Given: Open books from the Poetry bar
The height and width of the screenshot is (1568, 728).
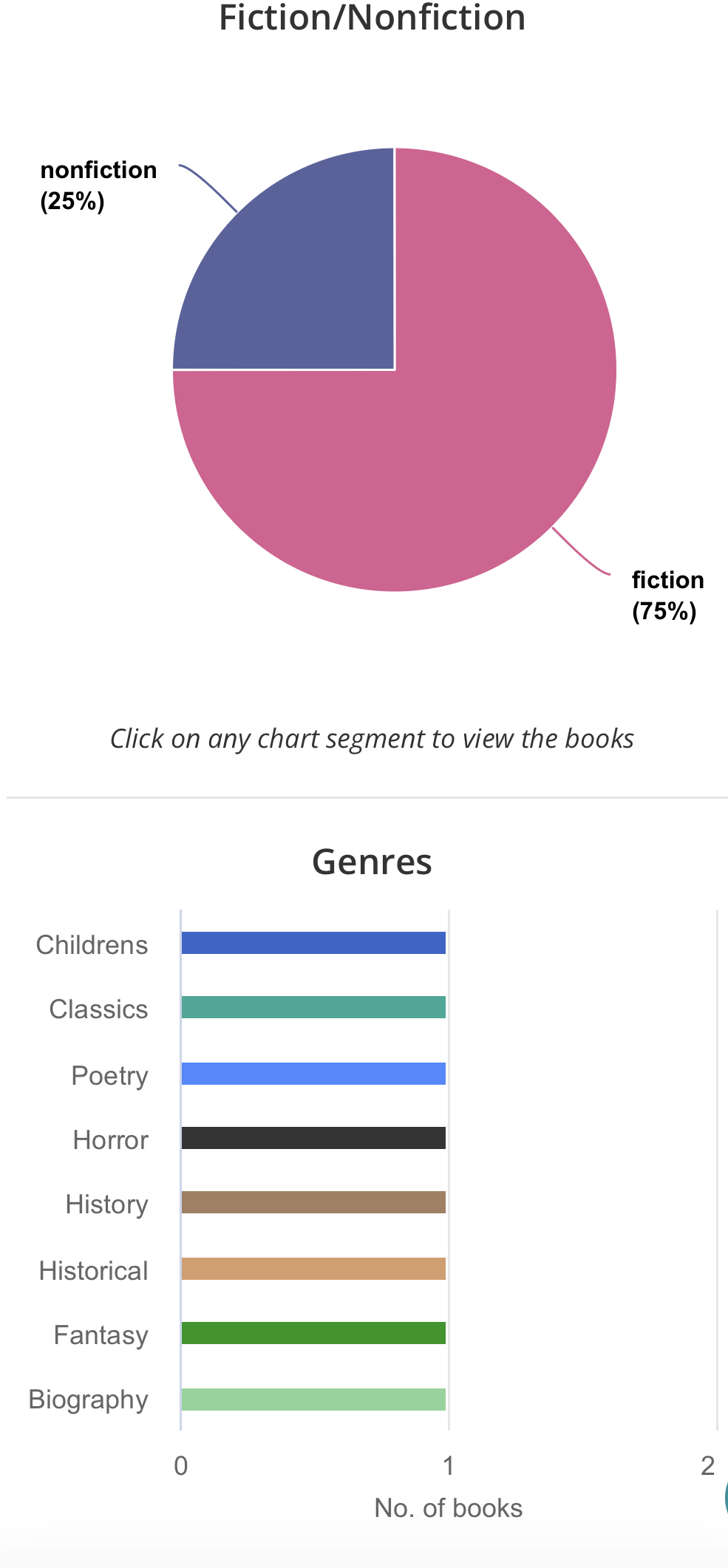Looking at the screenshot, I should 313,1074.
